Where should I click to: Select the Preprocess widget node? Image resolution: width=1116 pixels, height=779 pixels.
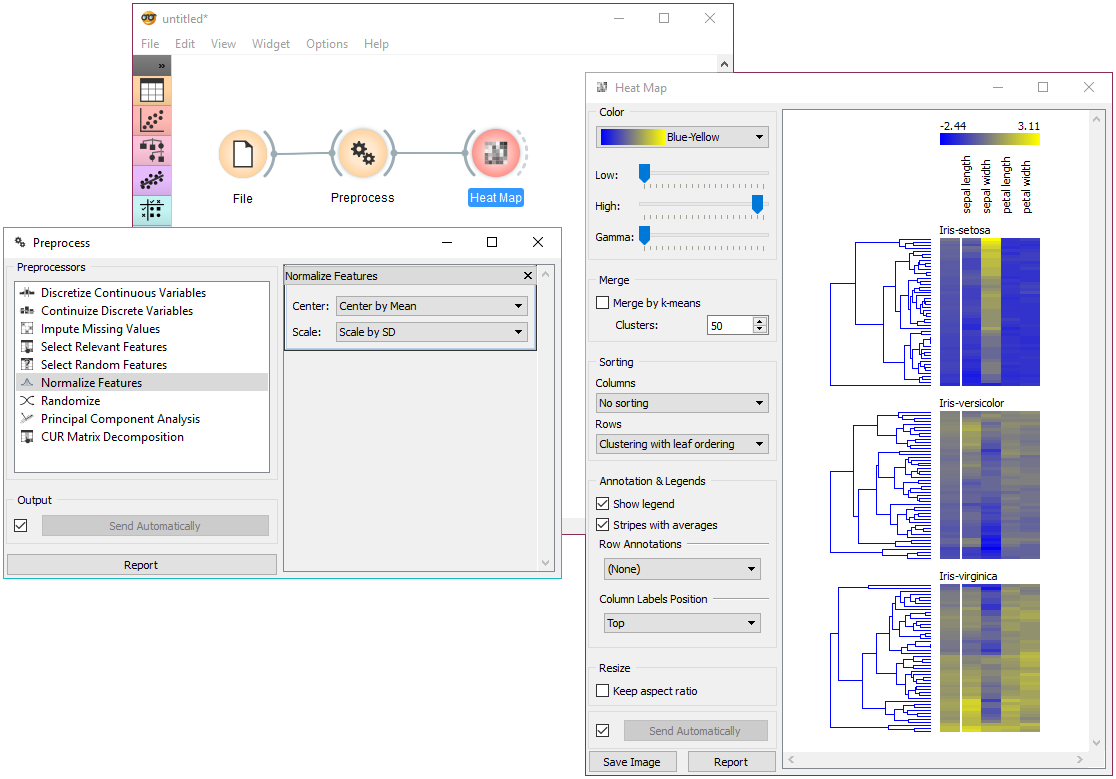click(x=363, y=154)
